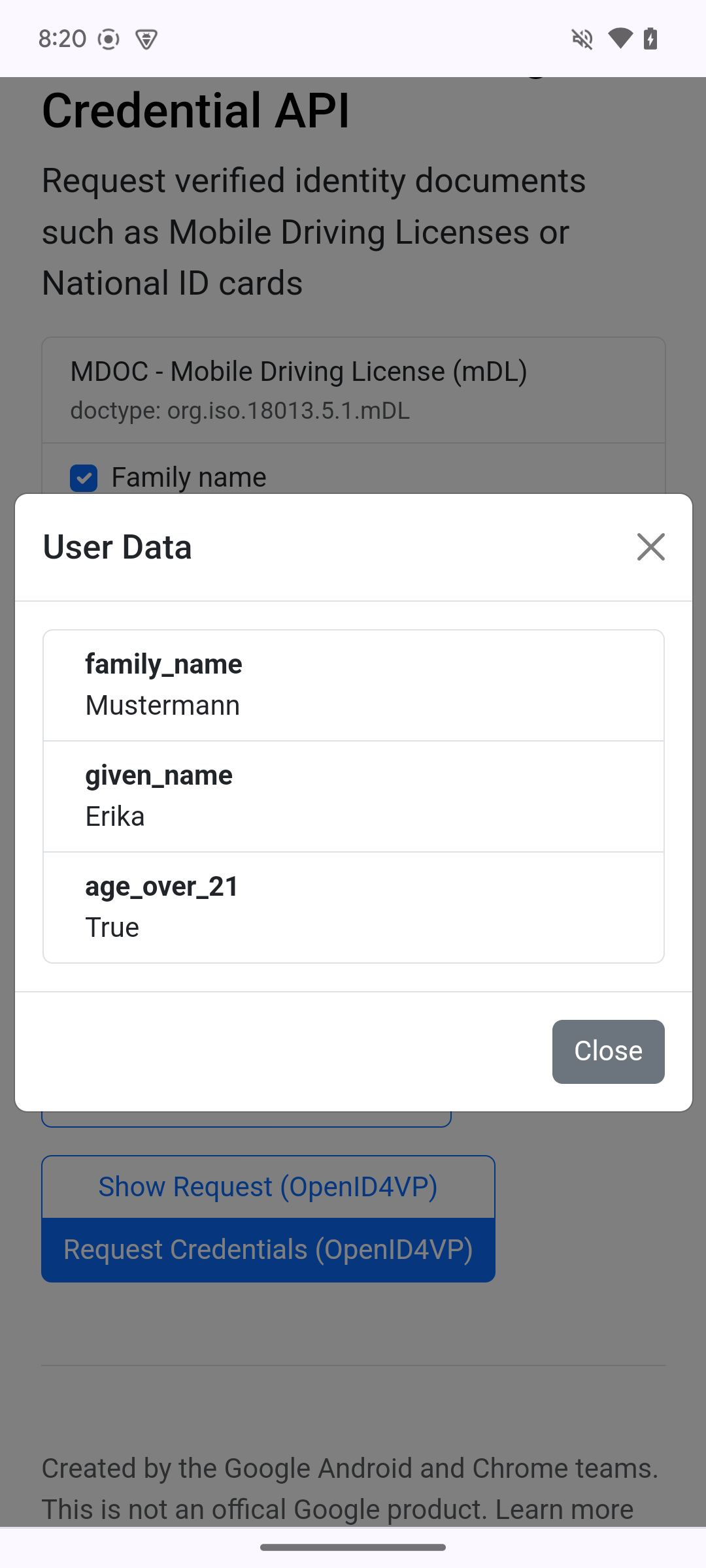Image resolution: width=706 pixels, height=1568 pixels.
Task: Select the given_name Erika entry
Action: (353, 795)
